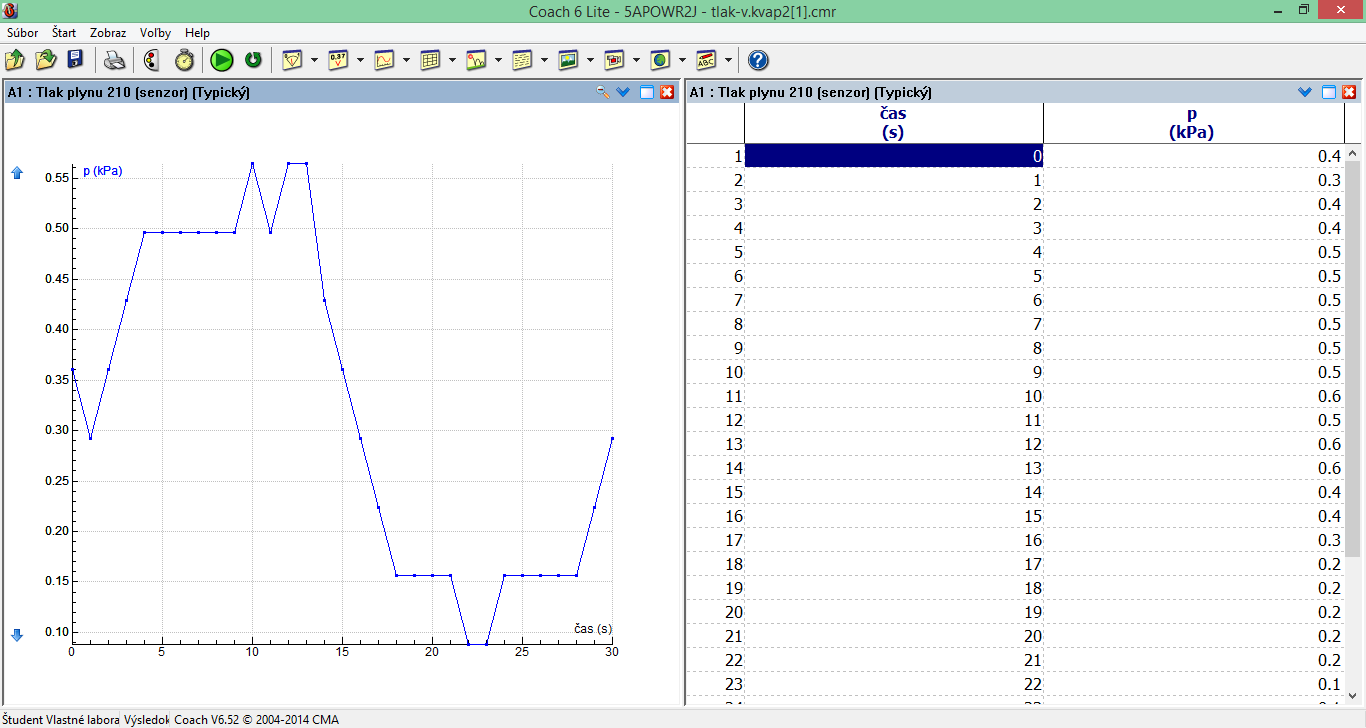This screenshot has width=1366, height=728.
Task: Select the čas (s) column header
Action: point(894,123)
